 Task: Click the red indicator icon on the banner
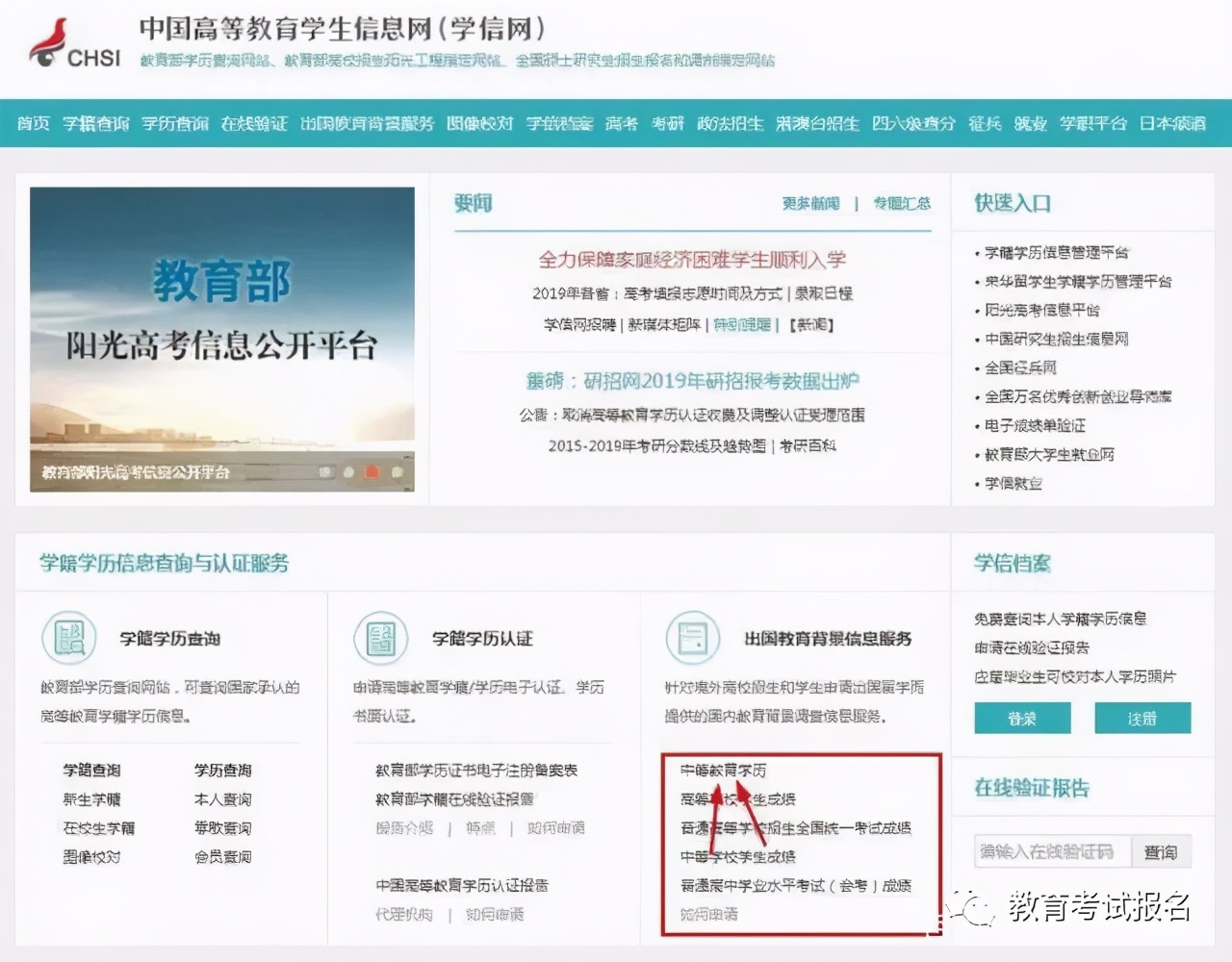coord(371,473)
